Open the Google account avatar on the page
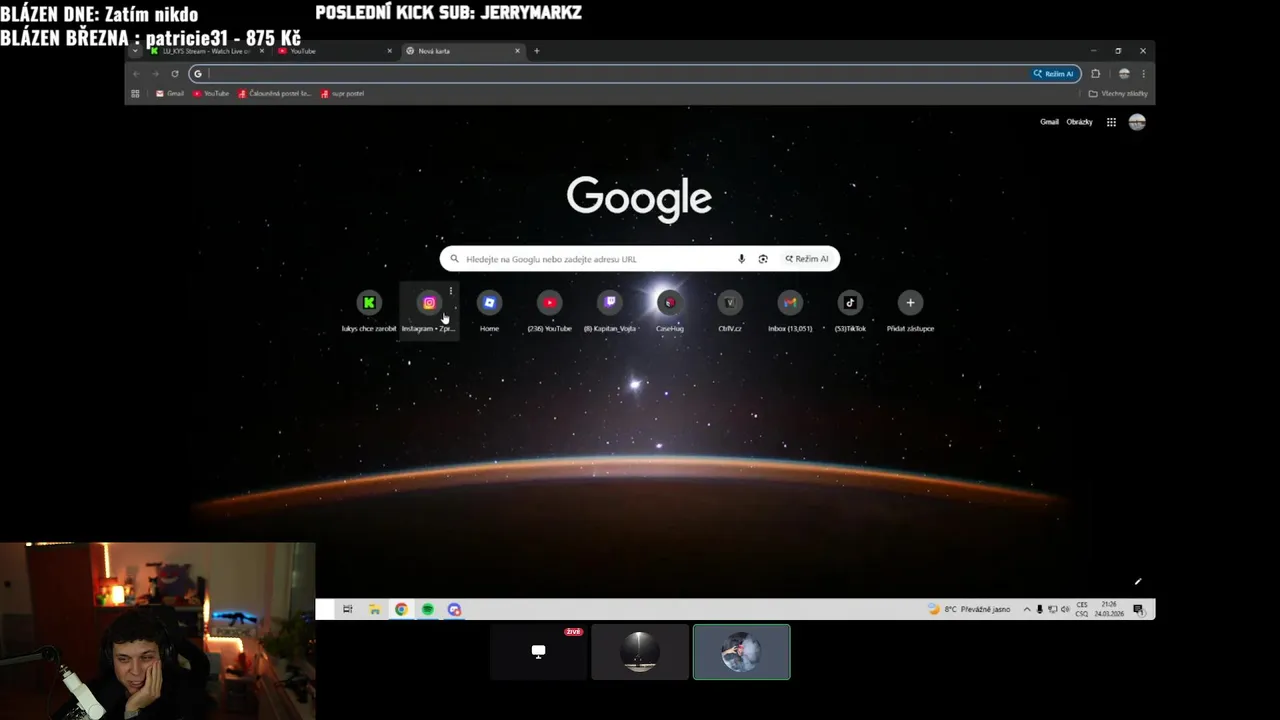Image resolution: width=1280 pixels, height=720 pixels. (x=1137, y=122)
